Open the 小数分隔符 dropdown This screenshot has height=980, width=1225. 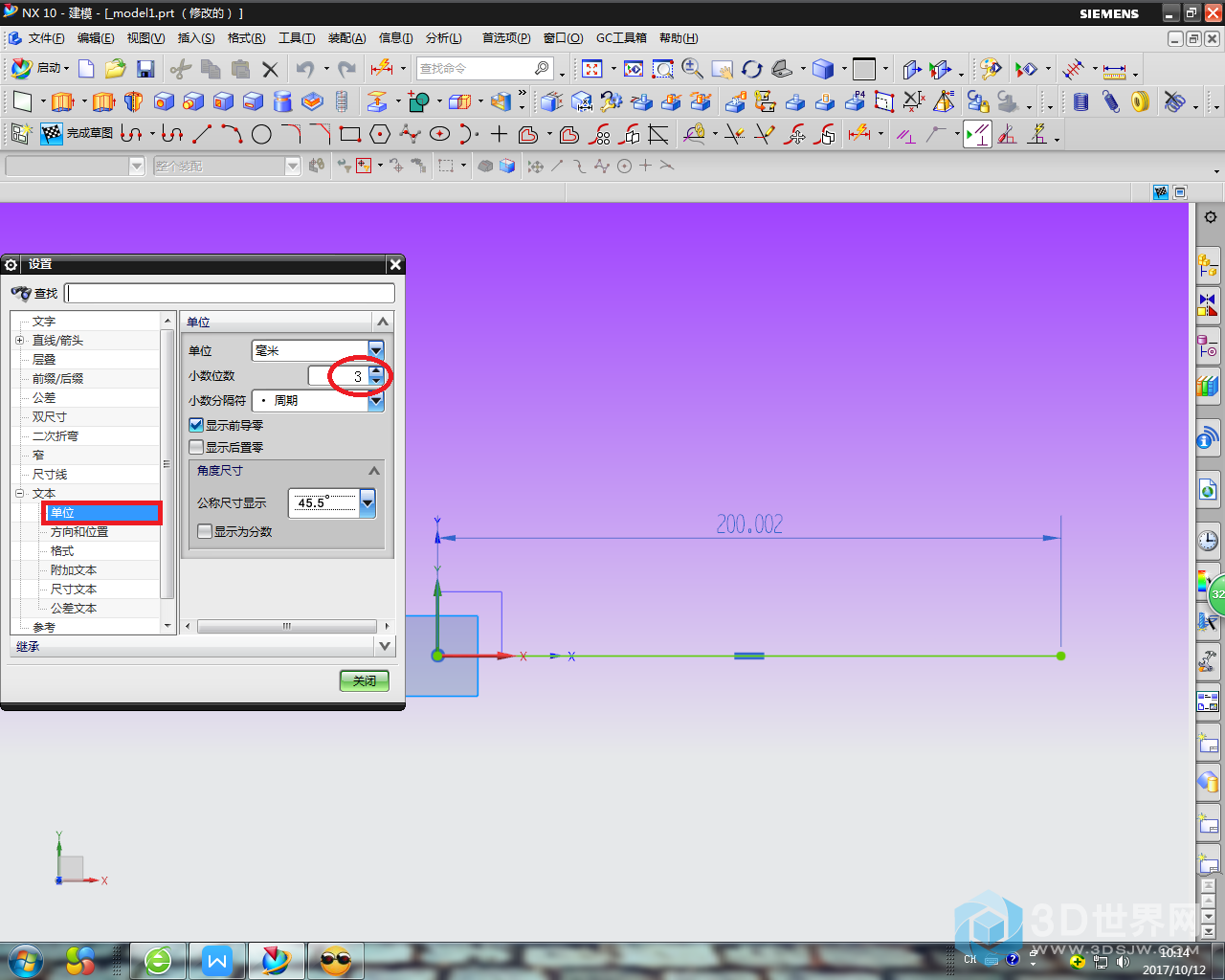[x=376, y=401]
